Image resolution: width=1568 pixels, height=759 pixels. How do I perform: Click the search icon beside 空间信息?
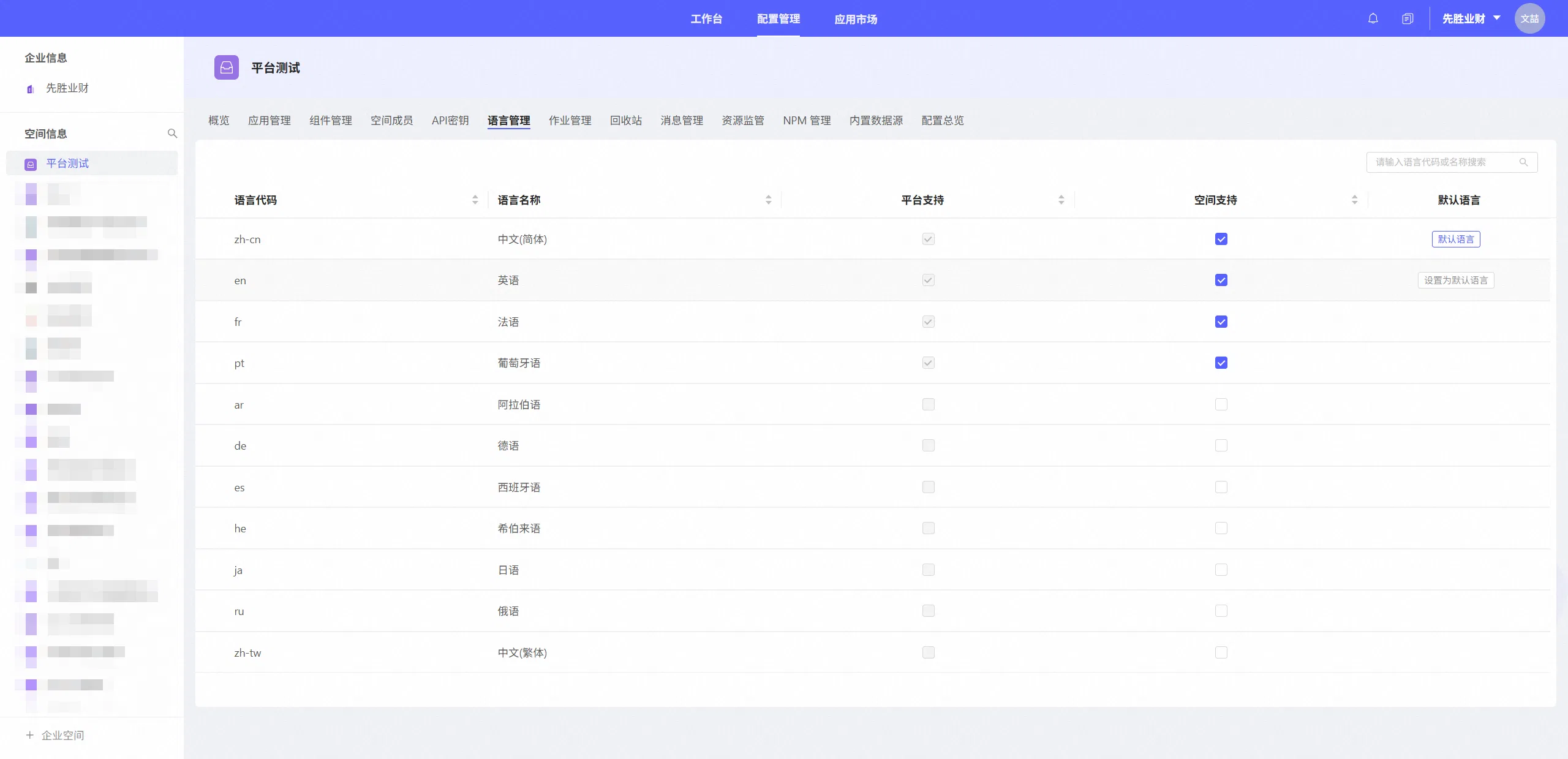(x=172, y=134)
